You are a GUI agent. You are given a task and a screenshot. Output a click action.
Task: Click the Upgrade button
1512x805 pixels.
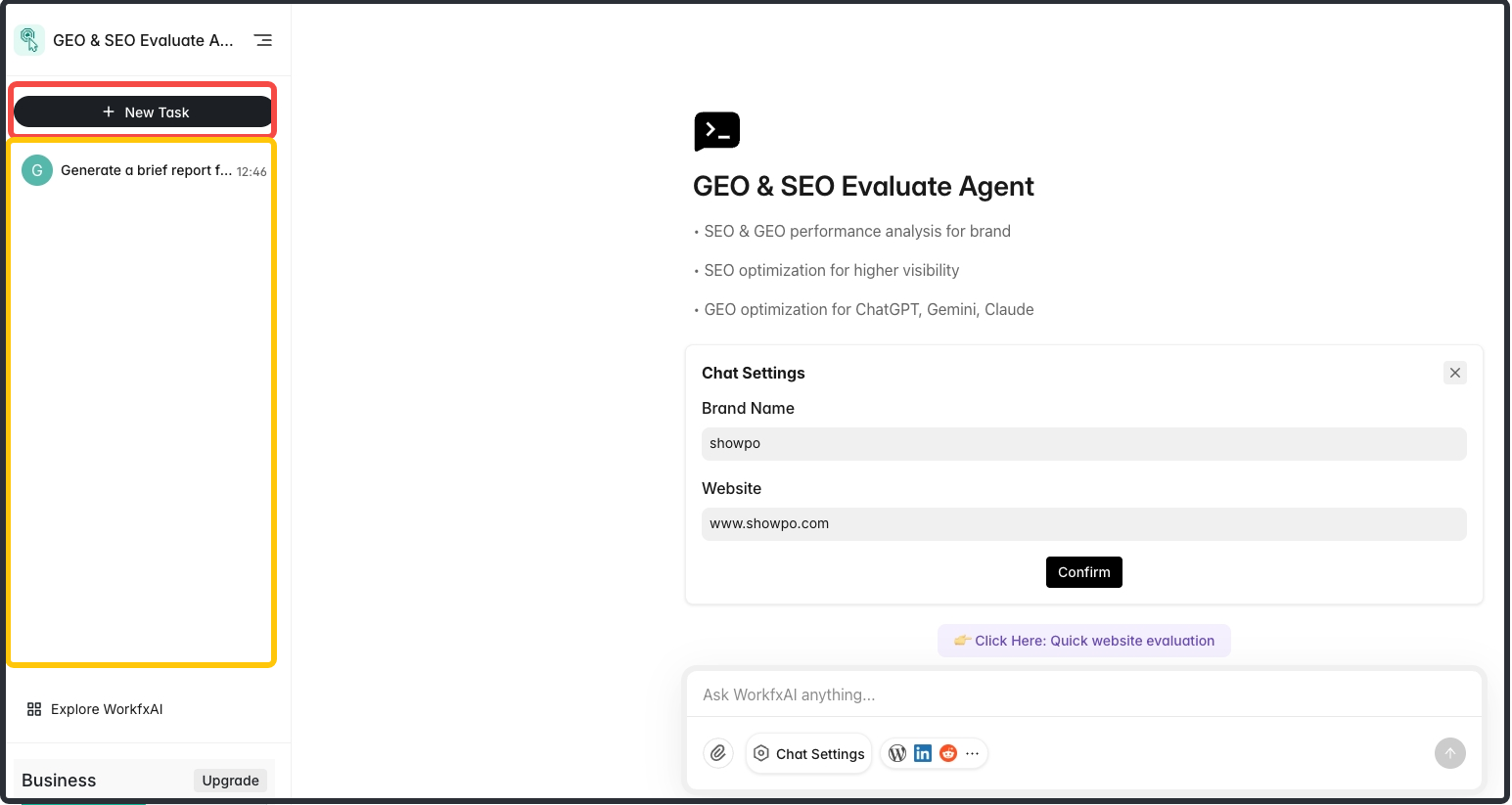(230, 781)
